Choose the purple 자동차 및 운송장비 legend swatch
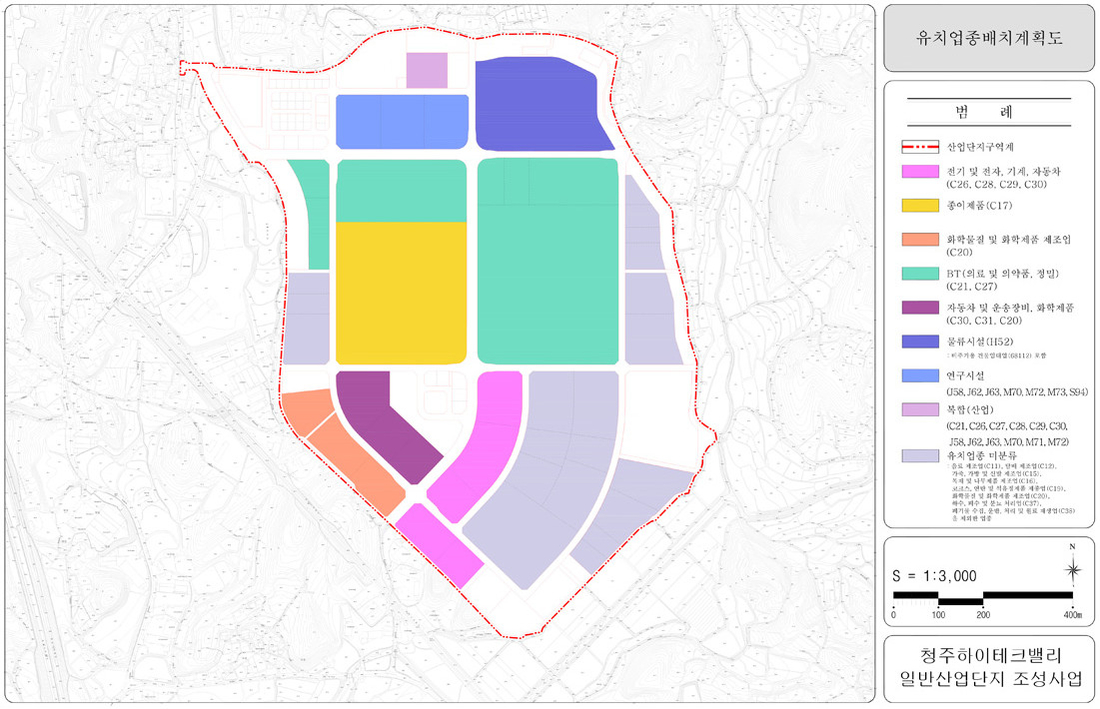Image resolution: width=1100 pixels, height=709 pixels. click(x=921, y=307)
